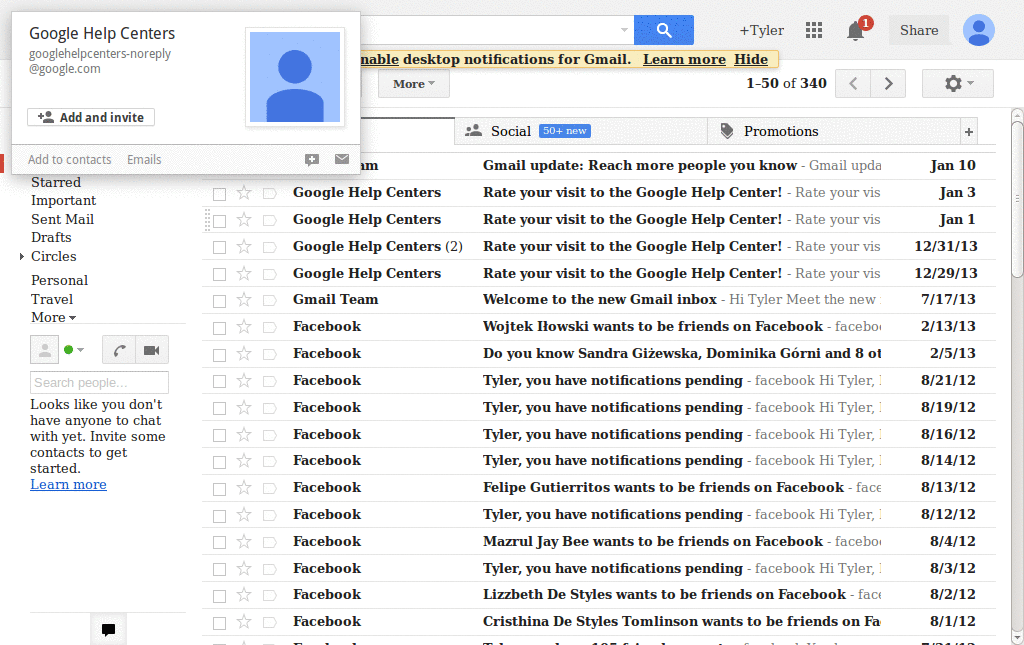The image size is (1024, 645).
Task: Open the Starred folder
Action: pos(56,182)
